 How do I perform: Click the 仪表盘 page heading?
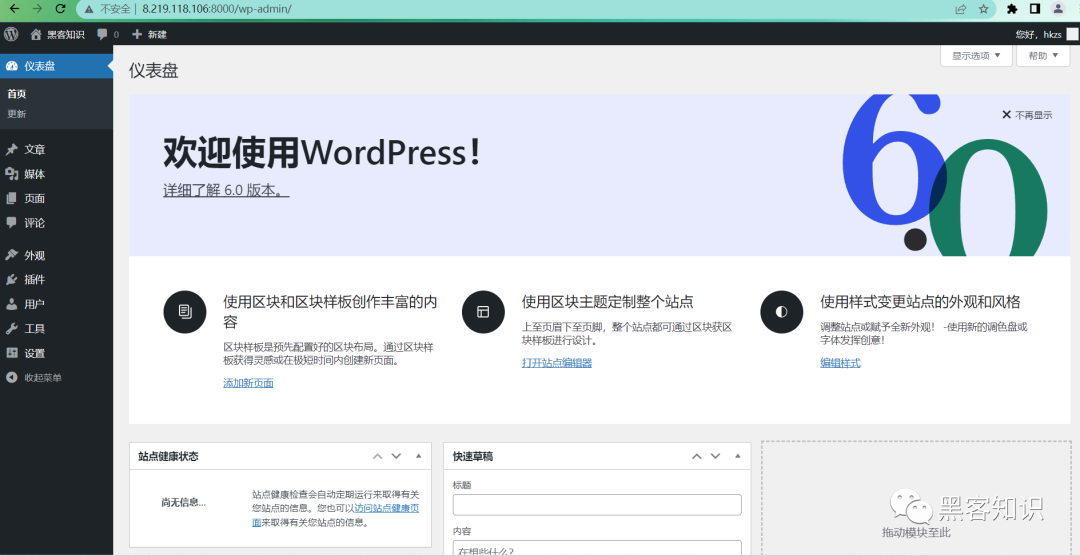coord(154,70)
